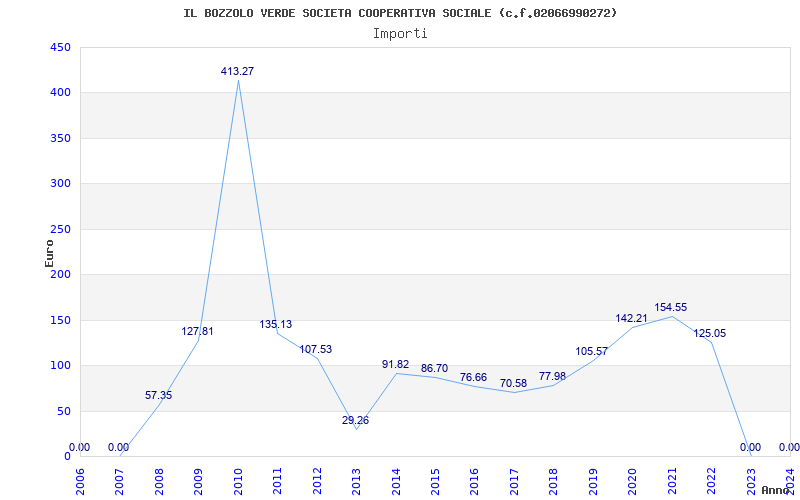Click the 2023 x-axis year label
Screen dimensions: 800x500
click(x=751, y=481)
